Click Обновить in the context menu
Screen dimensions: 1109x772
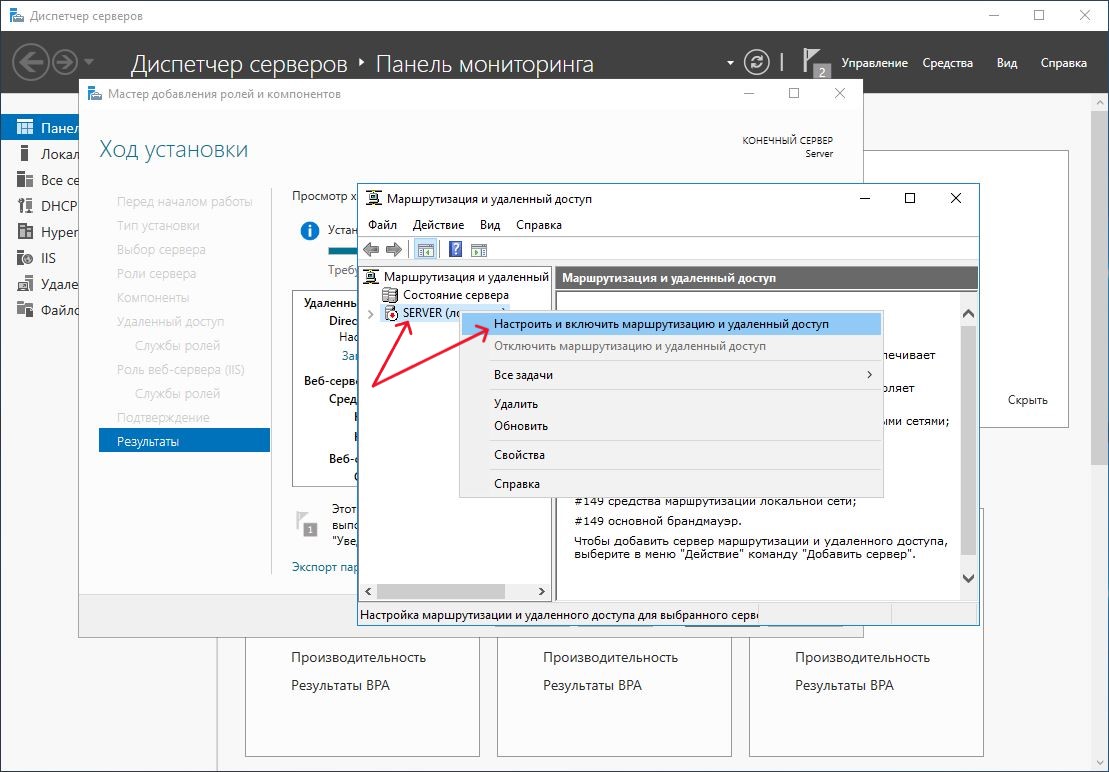pos(521,426)
